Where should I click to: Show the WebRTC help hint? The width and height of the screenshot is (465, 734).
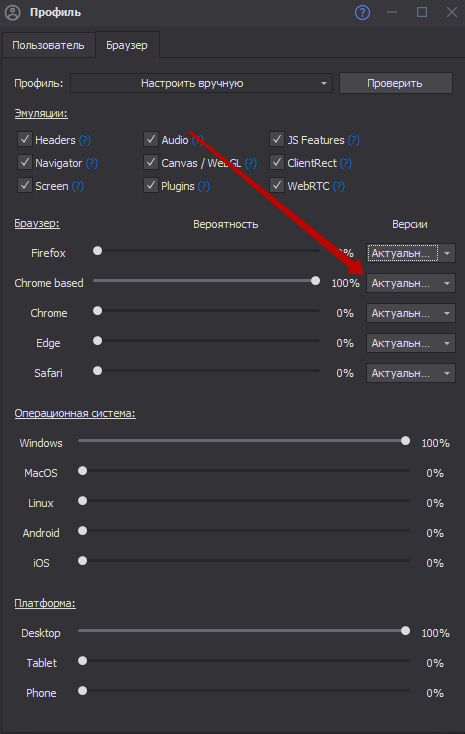pyautogui.click(x=339, y=186)
